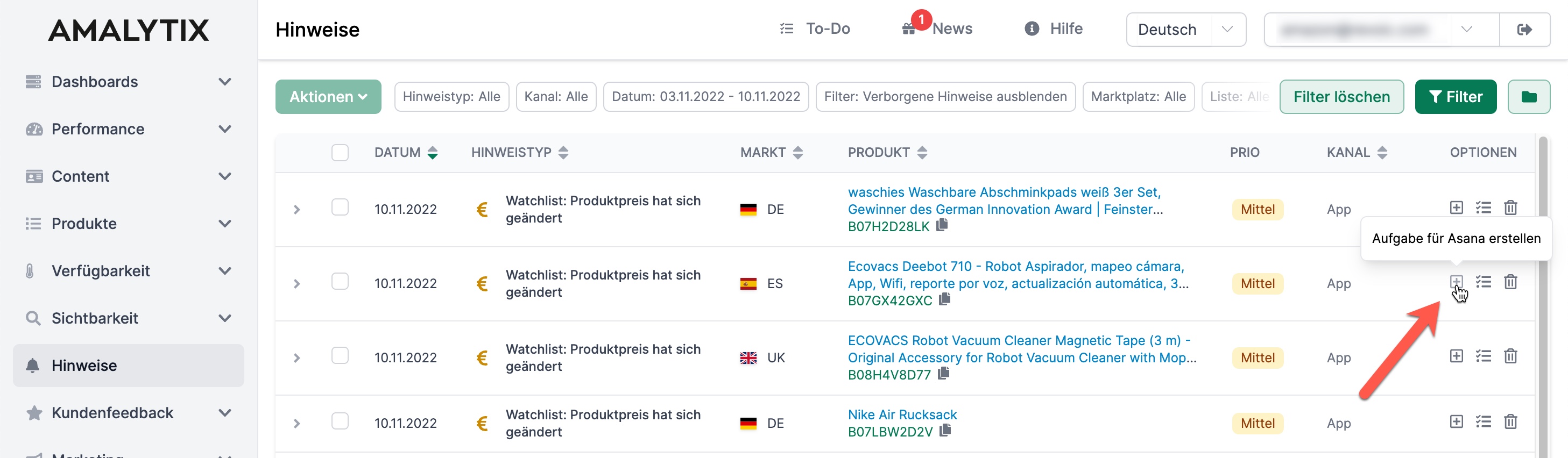
Task: Create Asana task for ECOVACS Magnetic Tape row
Action: [1456, 356]
